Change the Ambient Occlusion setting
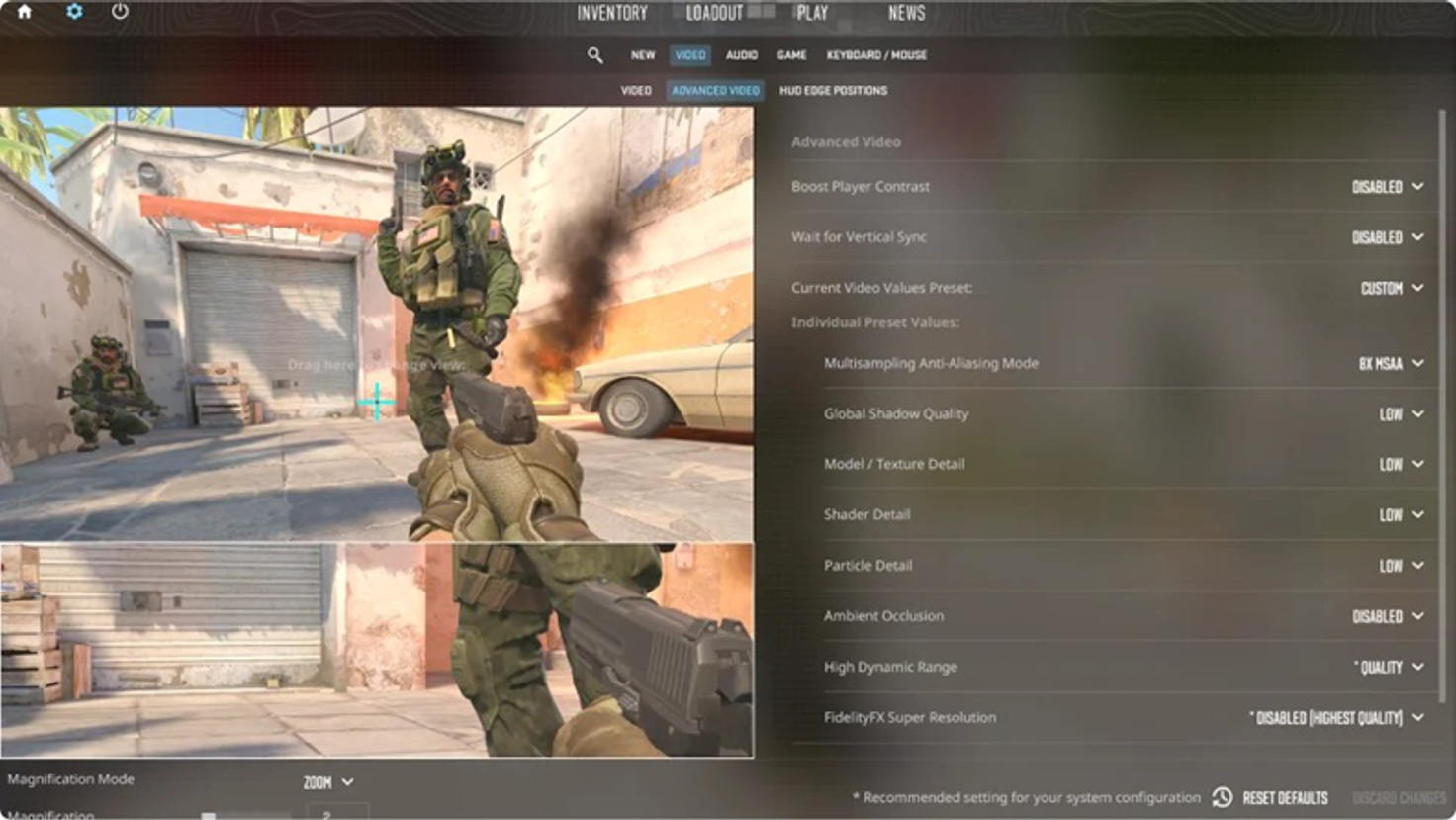1456x820 pixels. pyautogui.click(x=1385, y=615)
